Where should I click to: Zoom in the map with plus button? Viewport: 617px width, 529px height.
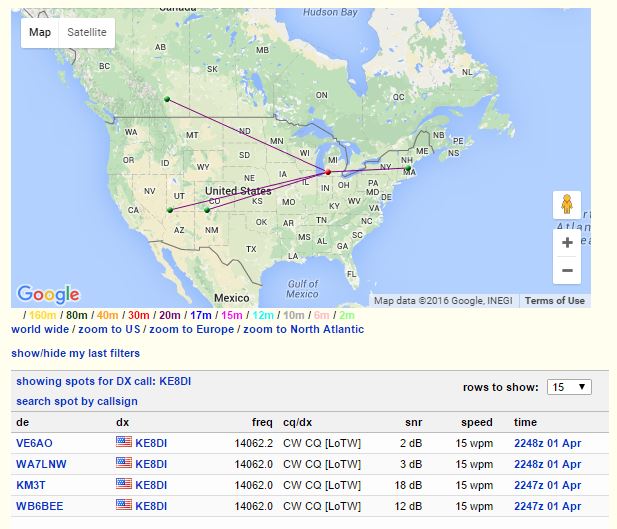tap(567, 242)
